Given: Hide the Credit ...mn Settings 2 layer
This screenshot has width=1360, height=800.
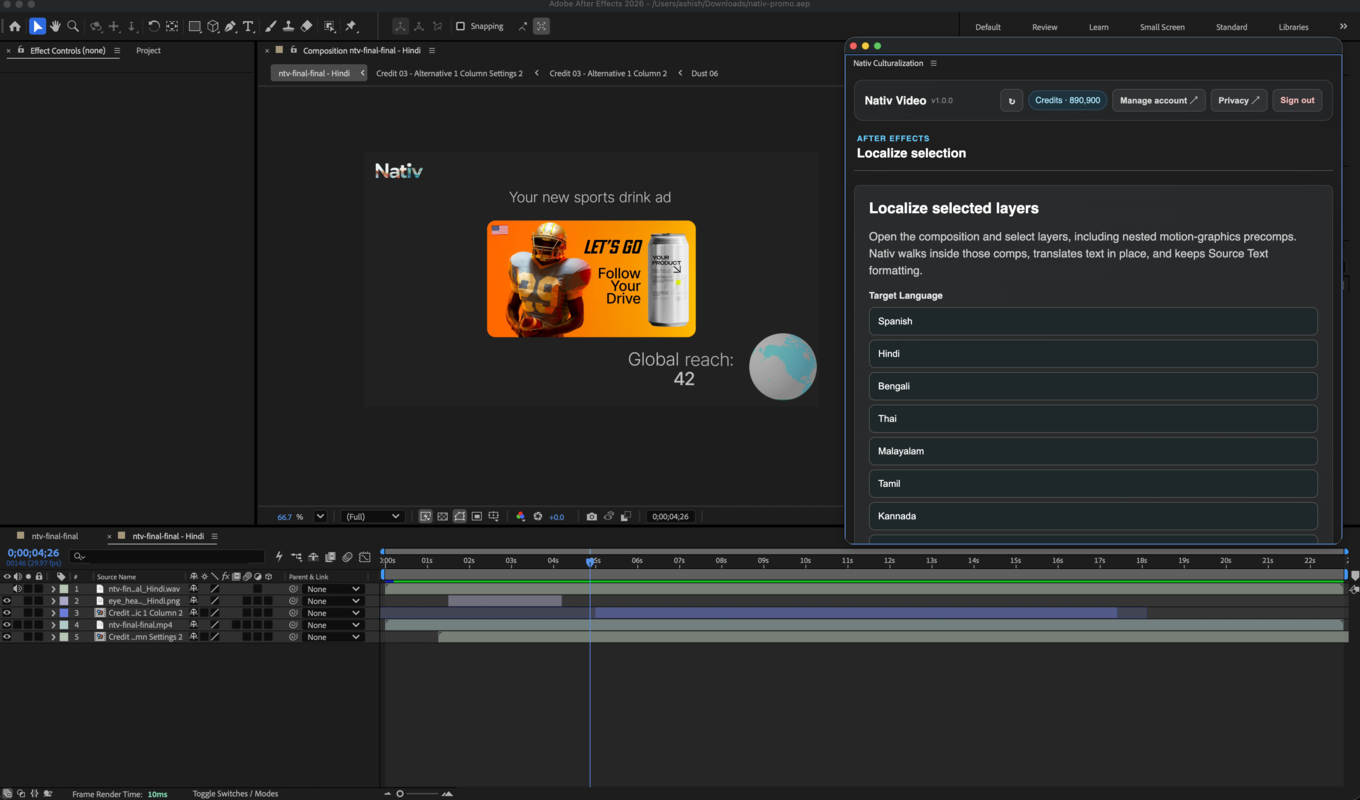Looking at the screenshot, I should tap(7, 637).
